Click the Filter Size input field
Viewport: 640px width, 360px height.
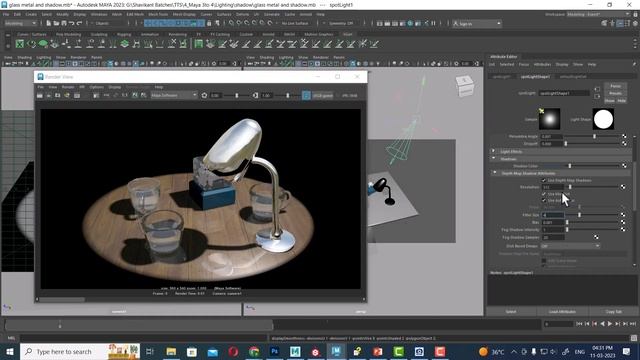552,215
